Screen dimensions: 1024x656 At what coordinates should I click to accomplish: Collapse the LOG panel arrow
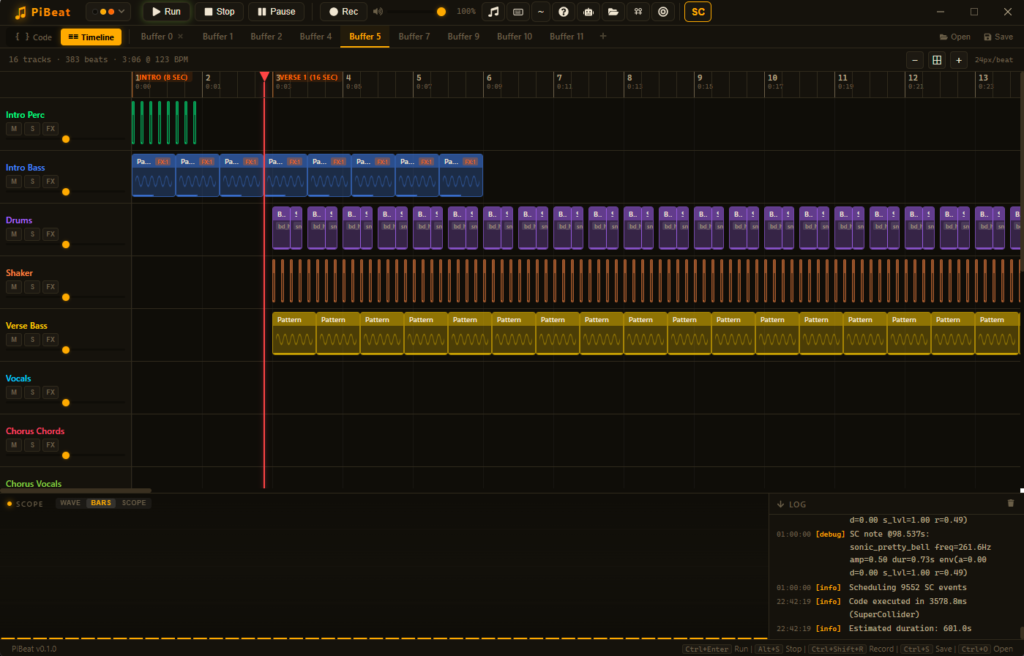780,504
